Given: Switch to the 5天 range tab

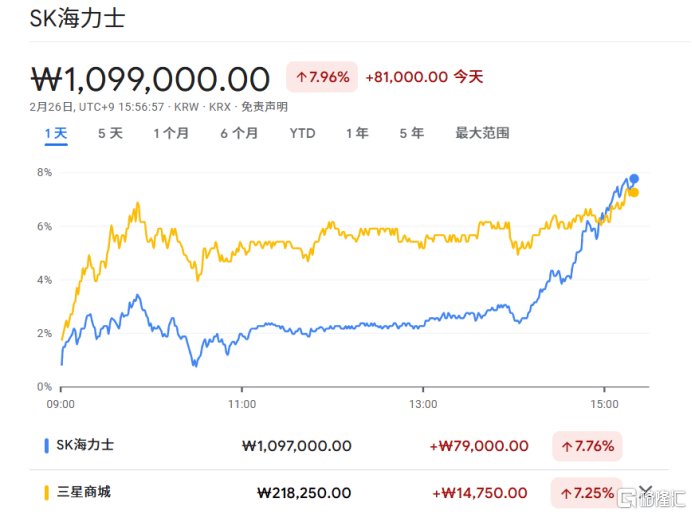Looking at the screenshot, I should [110, 133].
